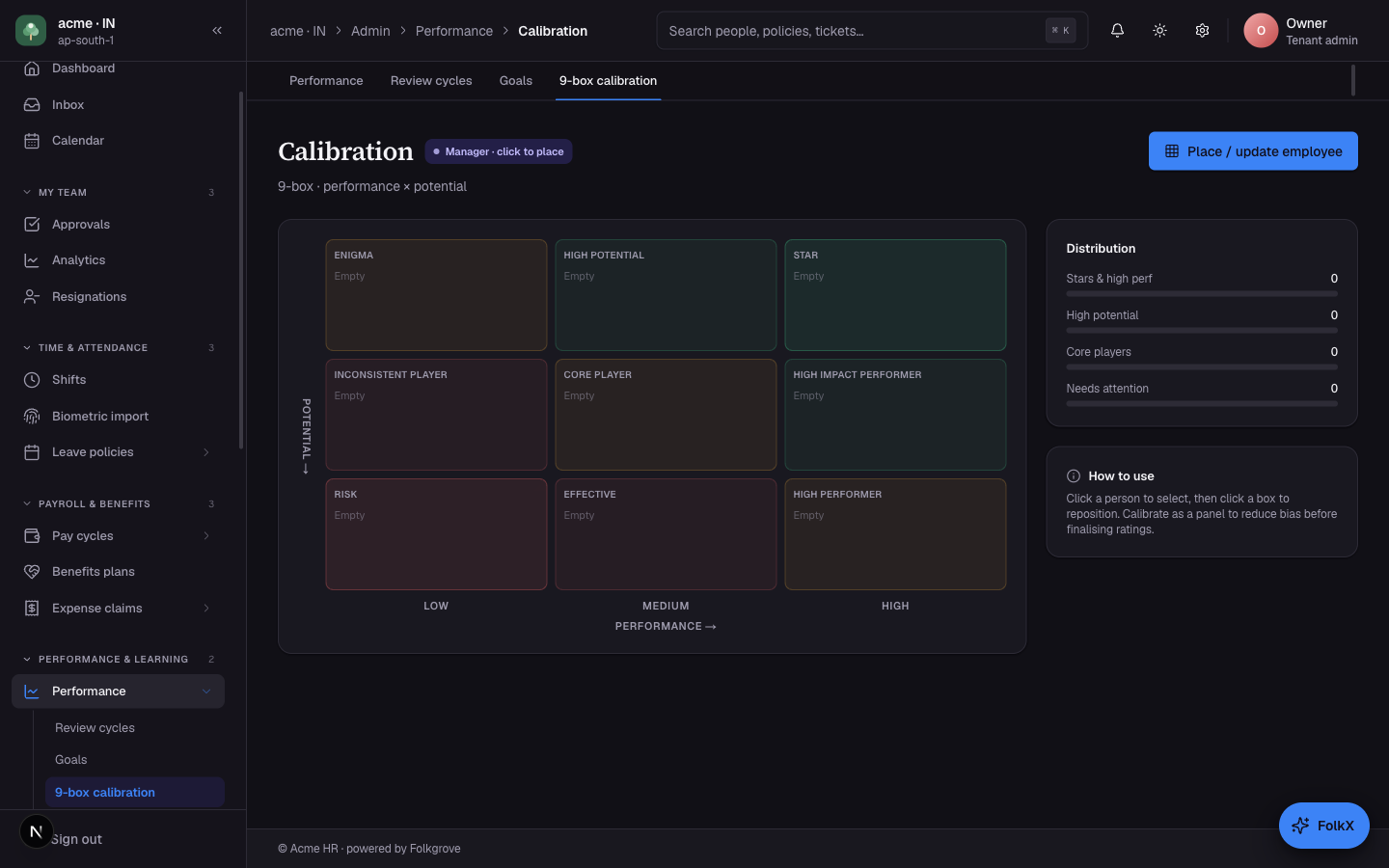Screen dimensions: 1389x868
Task: Collapse the My Team section
Action: click(27, 192)
